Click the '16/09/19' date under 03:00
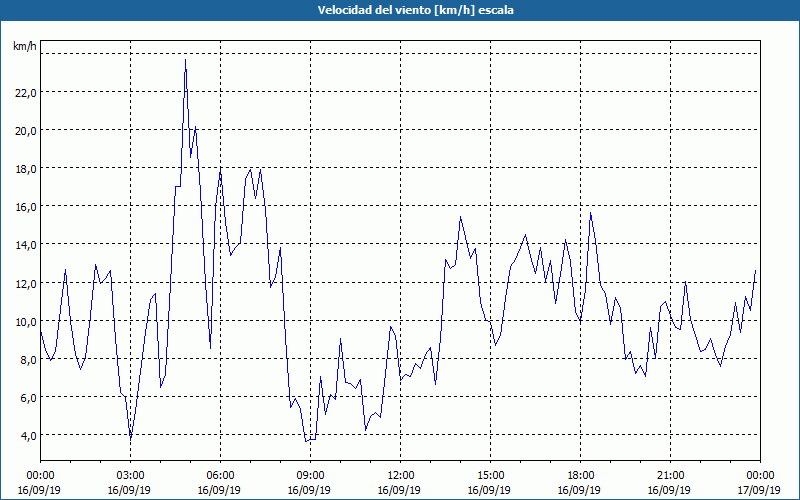Viewport: 800px width, 500px height. 129,490
